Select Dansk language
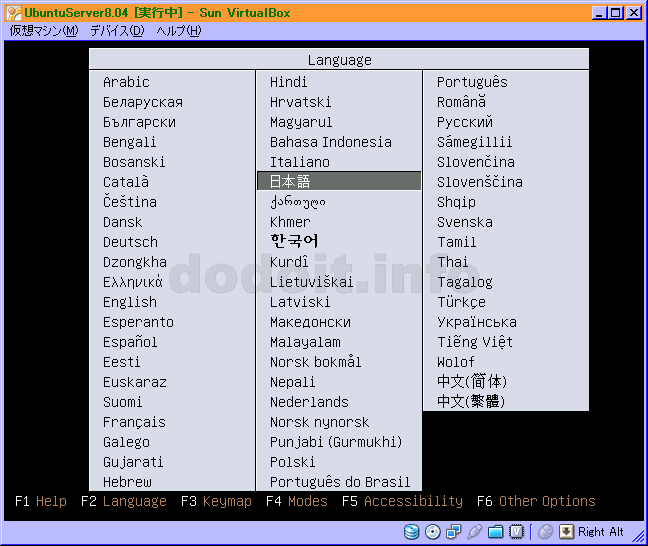 click(x=122, y=222)
